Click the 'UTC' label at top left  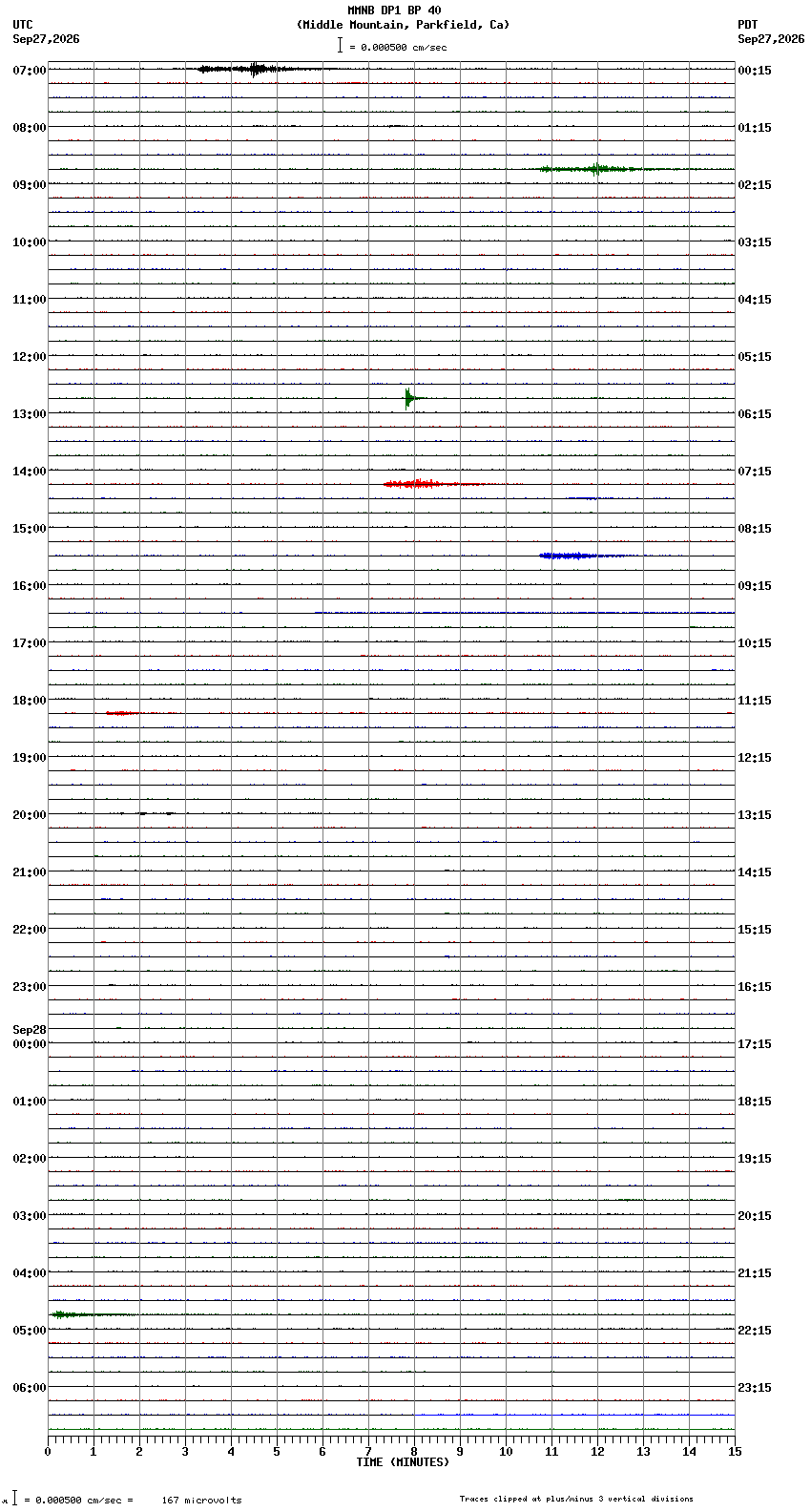click(23, 25)
